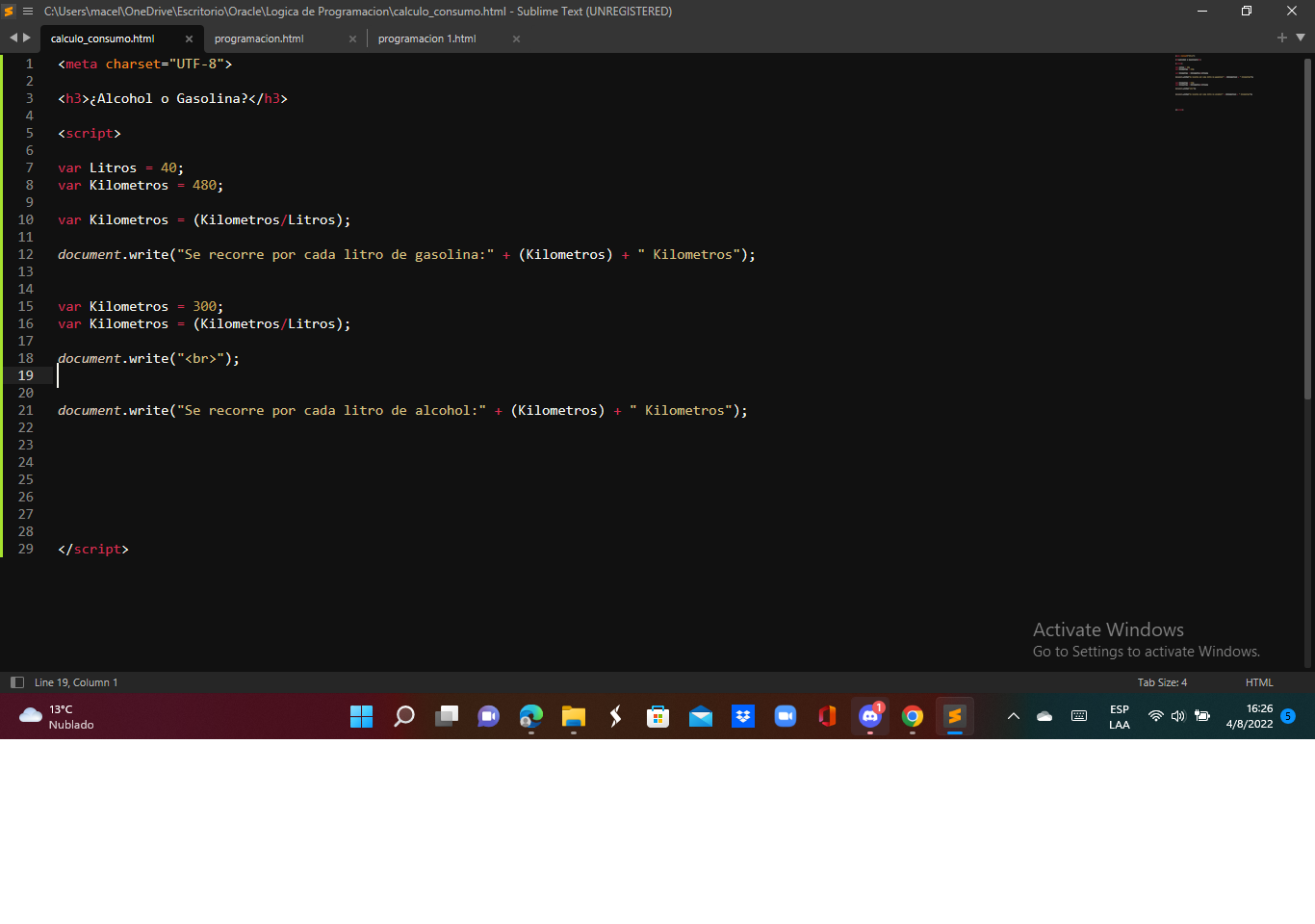Open the clock and date 16:26 panel
Image resolution: width=1315 pixels, height=924 pixels.
coord(1250,717)
